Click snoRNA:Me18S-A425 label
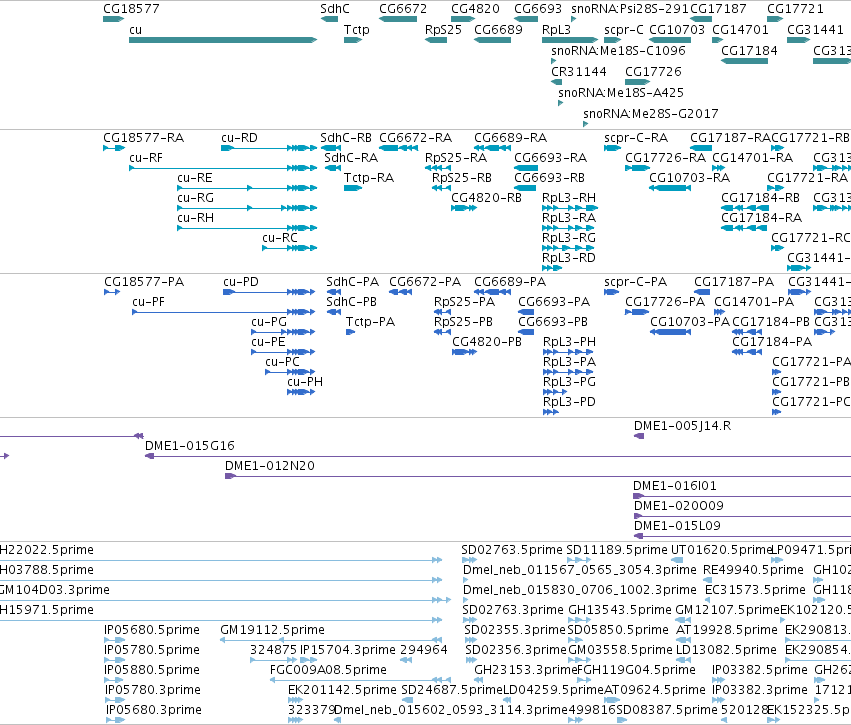This screenshot has width=851, height=725. pos(621,93)
